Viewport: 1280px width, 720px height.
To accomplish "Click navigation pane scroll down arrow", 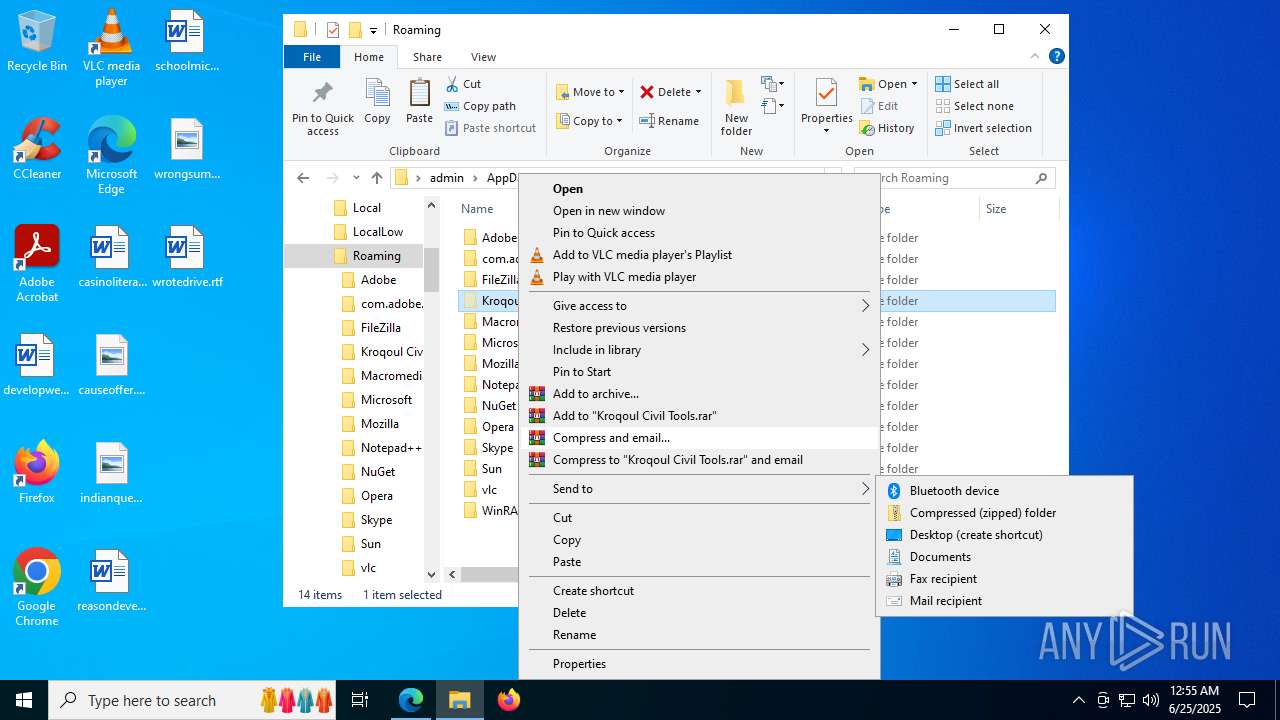I will coord(432,574).
